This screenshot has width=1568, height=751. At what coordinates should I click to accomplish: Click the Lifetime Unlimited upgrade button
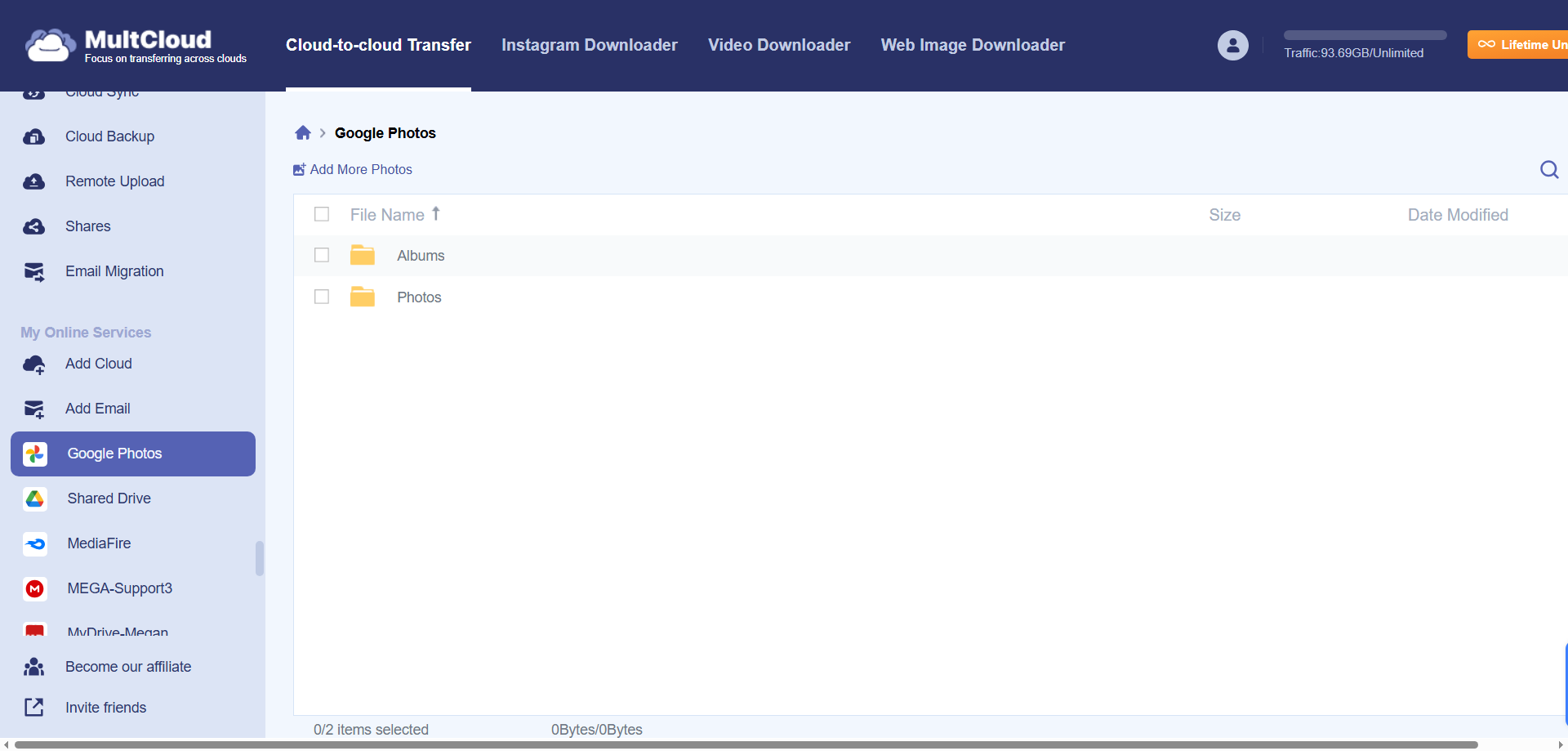pyautogui.click(x=1517, y=45)
